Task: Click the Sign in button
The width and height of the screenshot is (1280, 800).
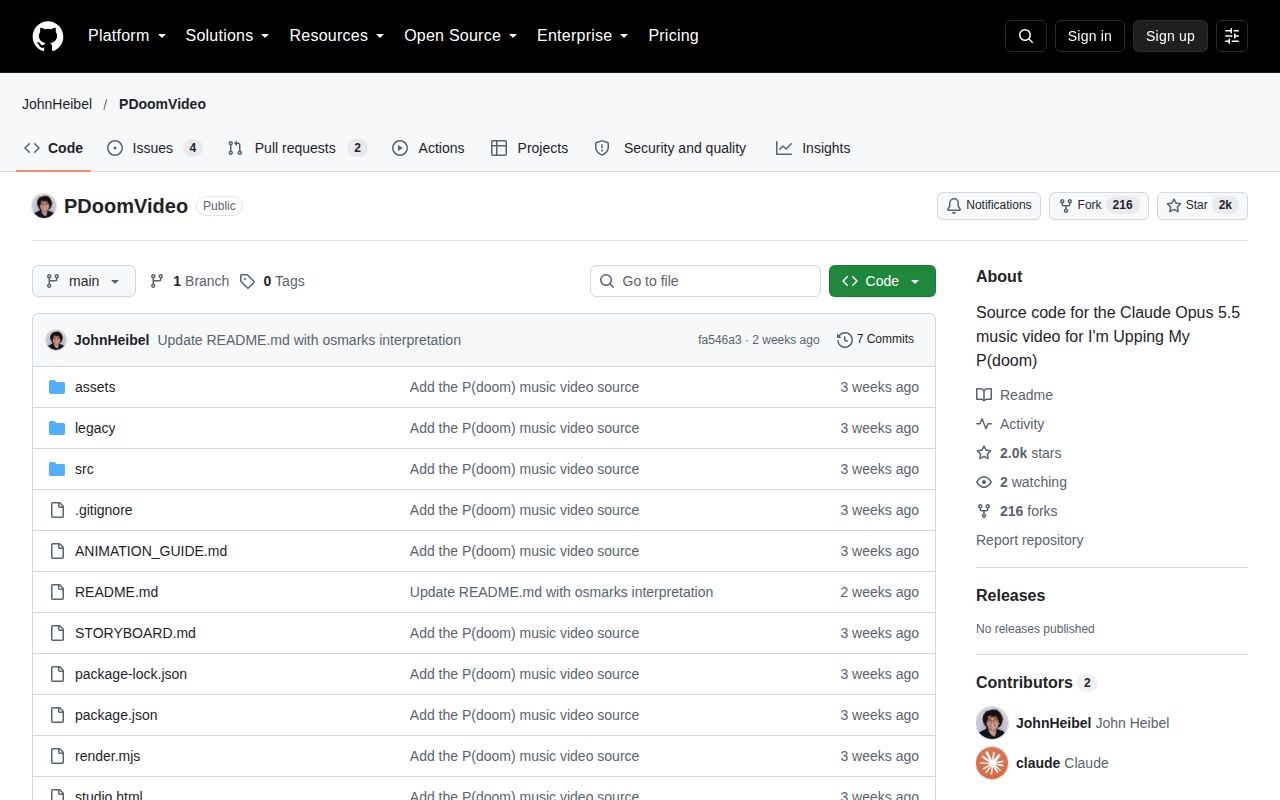Action: (x=1089, y=36)
